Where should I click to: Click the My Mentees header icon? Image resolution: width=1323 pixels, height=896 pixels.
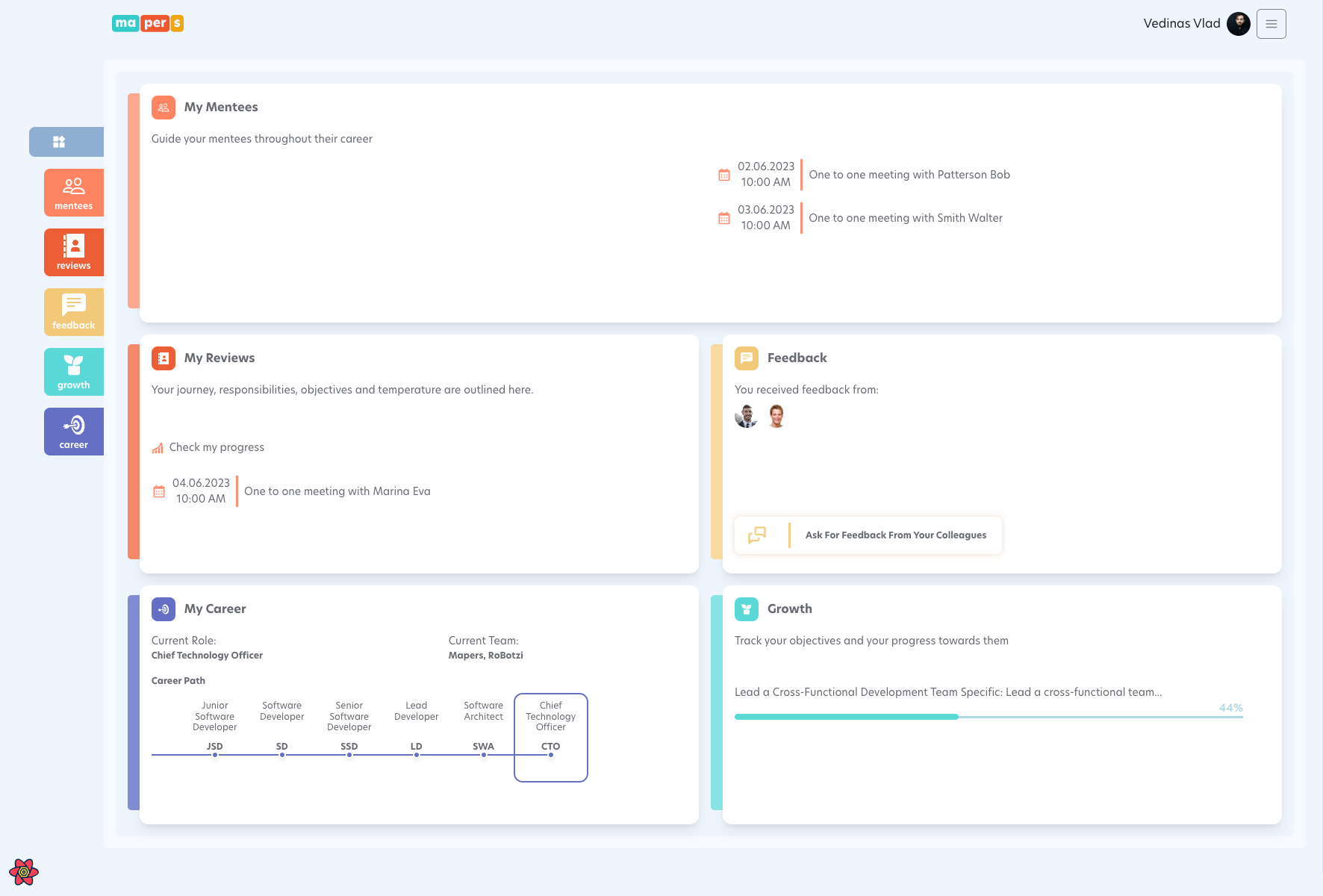(163, 107)
